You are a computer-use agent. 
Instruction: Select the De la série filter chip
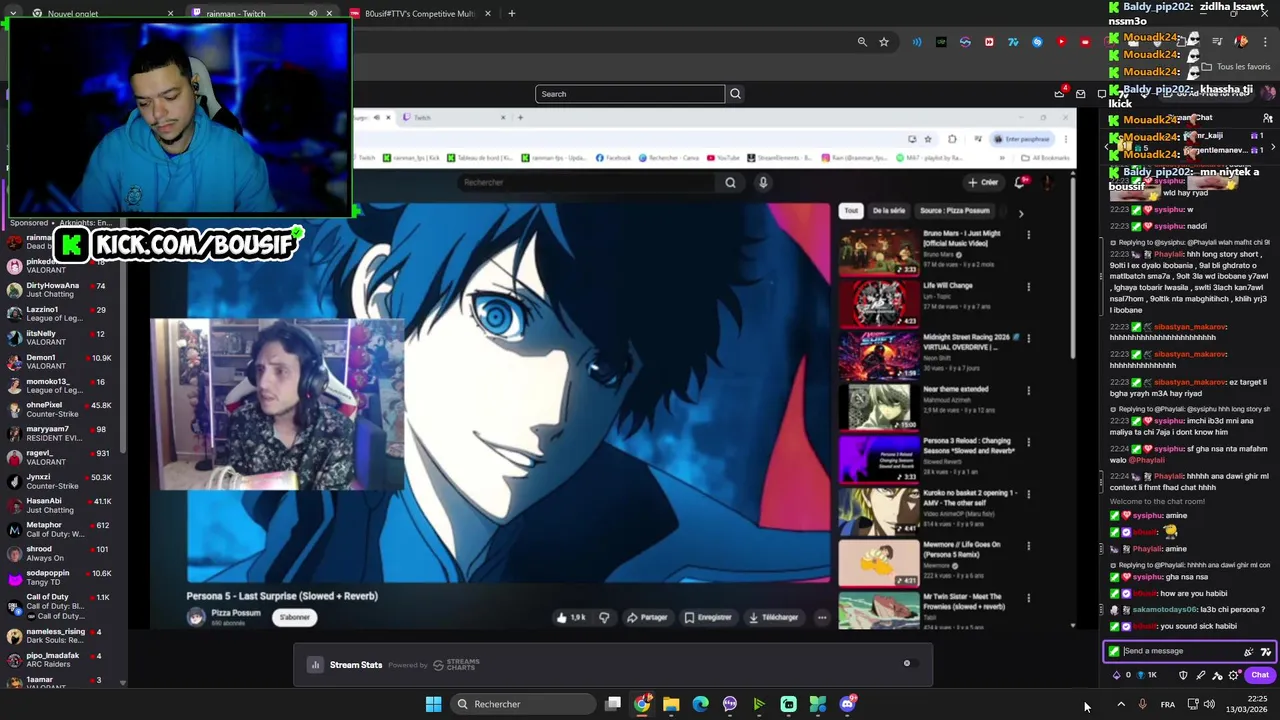point(889,211)
